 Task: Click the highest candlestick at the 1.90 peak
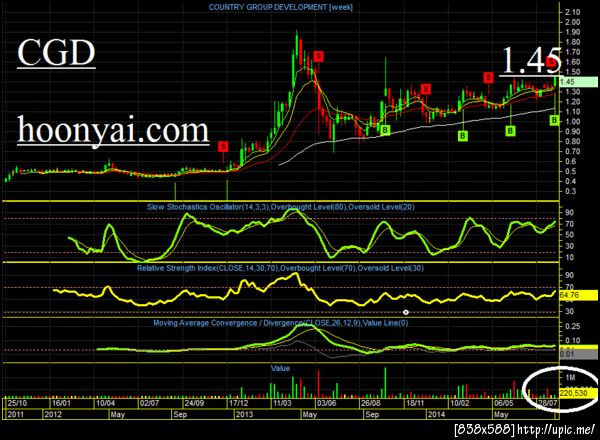point(297,46)
